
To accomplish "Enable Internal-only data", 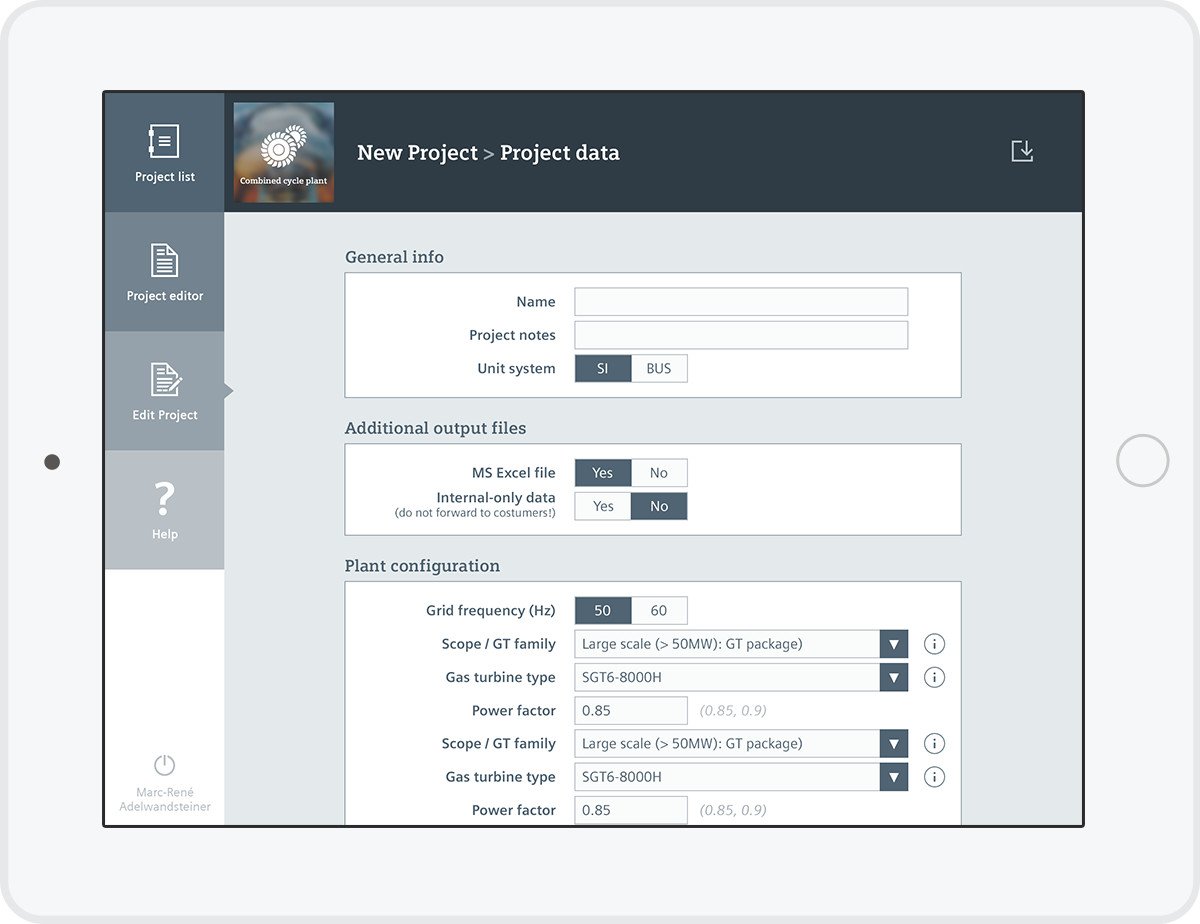I will pos(602,506).
